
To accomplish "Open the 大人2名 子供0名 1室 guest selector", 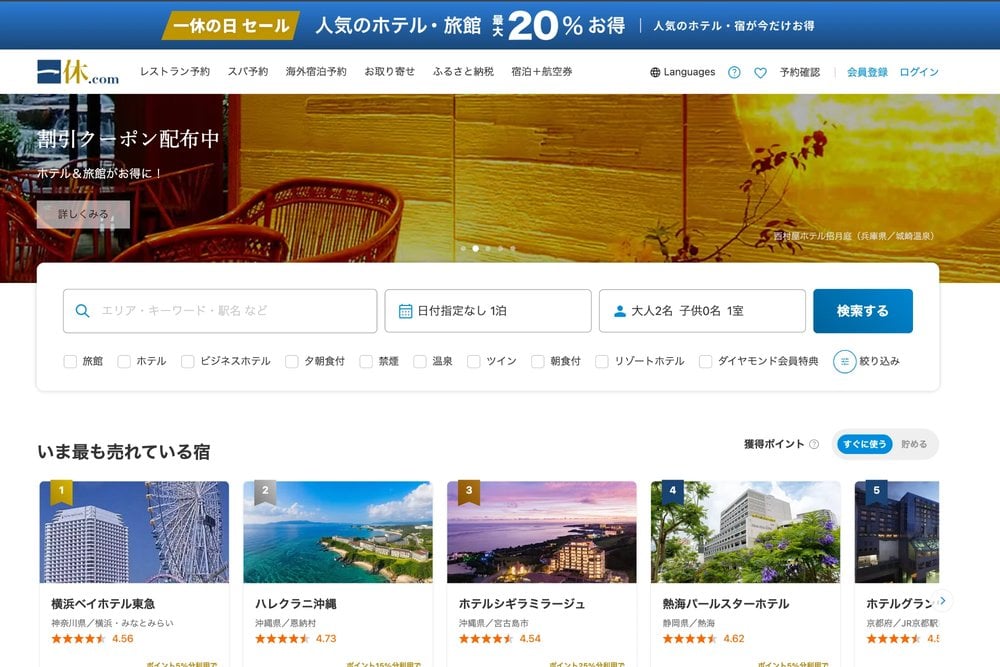I will [x=702, y=311].
